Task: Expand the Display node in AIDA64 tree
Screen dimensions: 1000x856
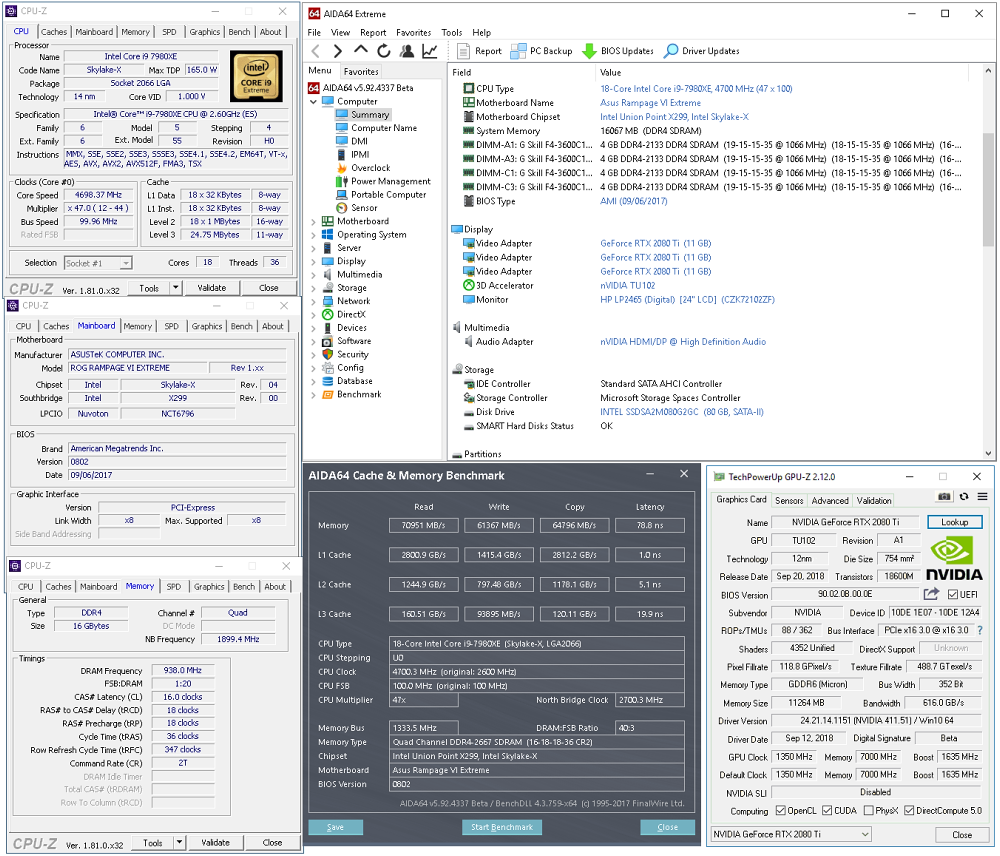Action: (313, 262)
